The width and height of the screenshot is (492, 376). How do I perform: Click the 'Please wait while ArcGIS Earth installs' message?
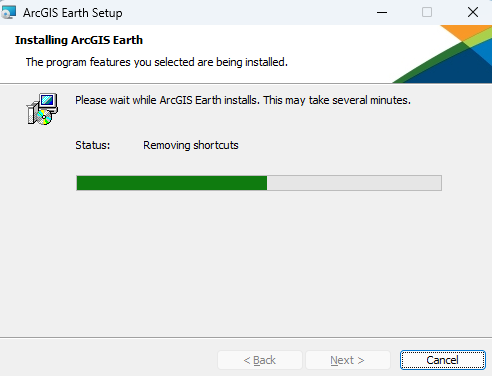pyautogui.click(x=243, y=100)
